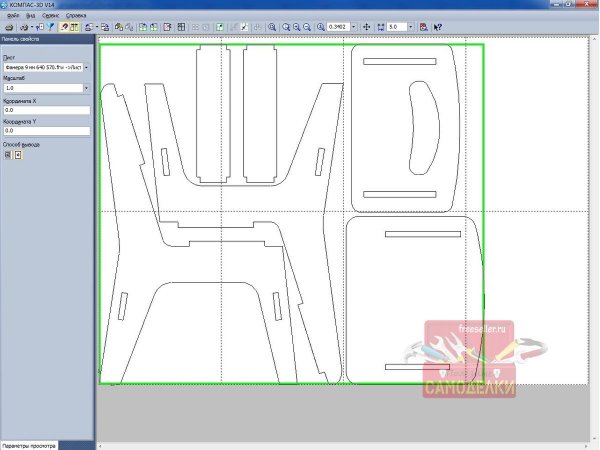Open the Справка menu

click(x=76, y=16)
